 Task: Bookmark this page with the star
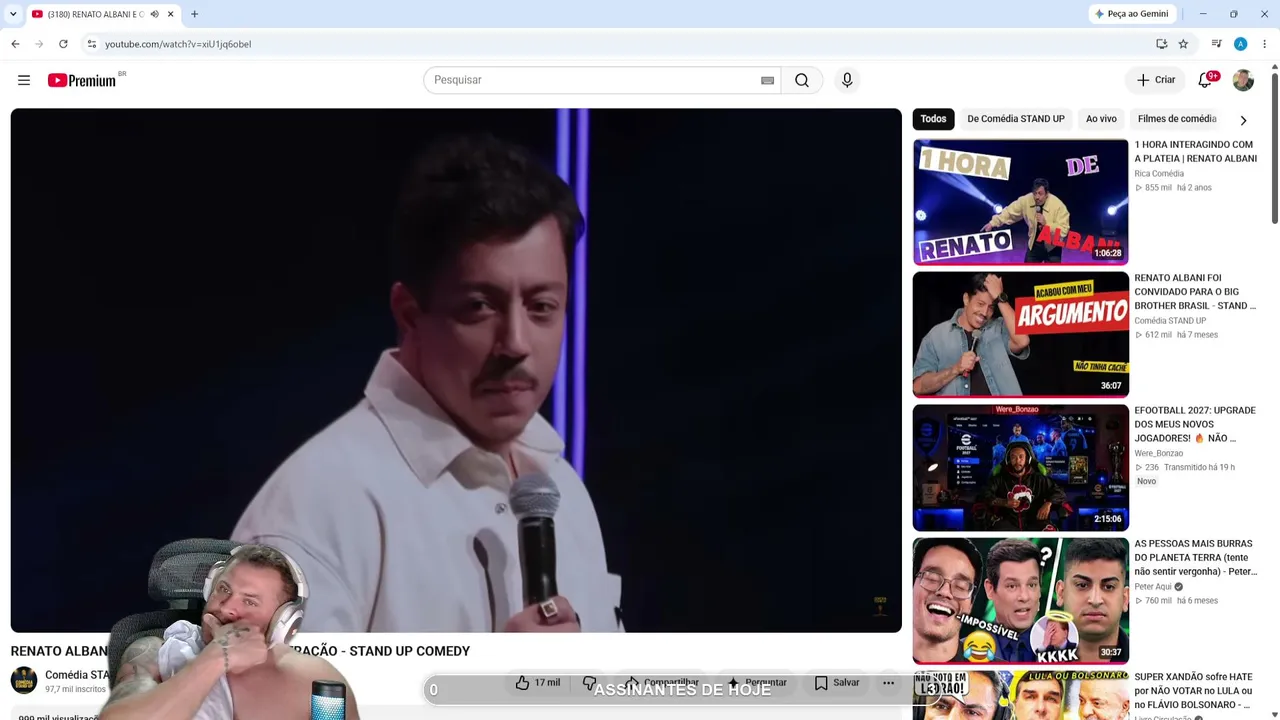1183,44
